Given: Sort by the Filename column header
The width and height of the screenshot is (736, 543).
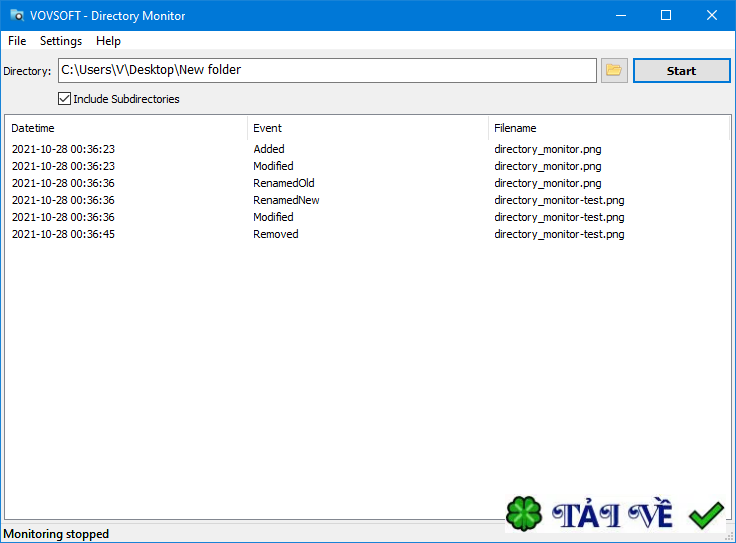Looking at the screenshot, I should coord(609,128).
